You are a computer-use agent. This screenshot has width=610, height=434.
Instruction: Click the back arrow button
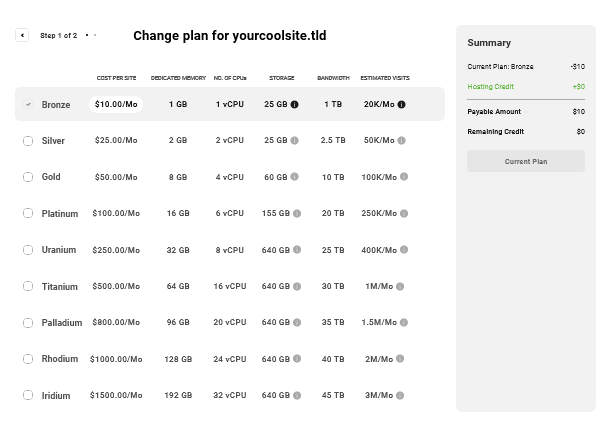coord(22,35)
